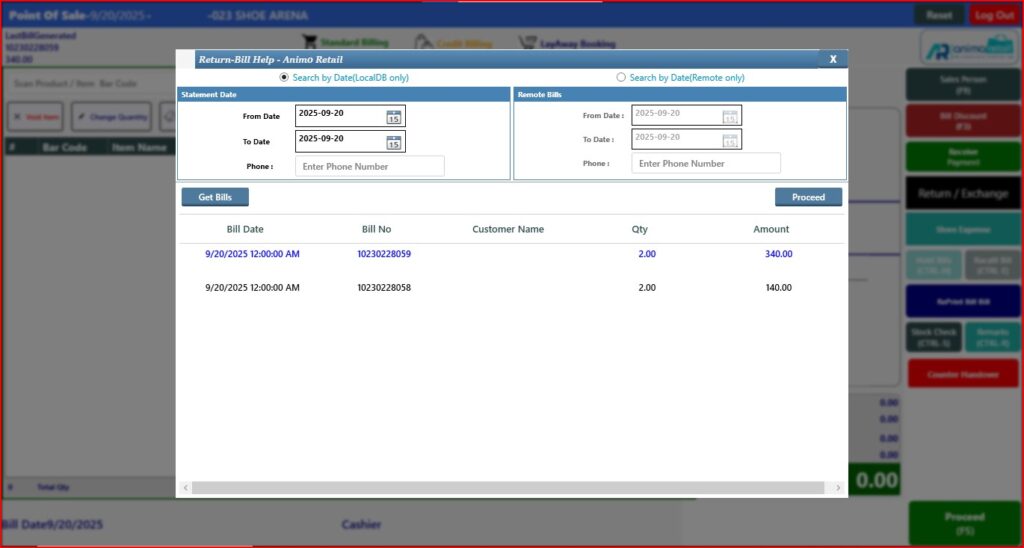Select Search by Date (LocalDB only) radio
The image size is (1024, 548).
click(x=284, y=77)
